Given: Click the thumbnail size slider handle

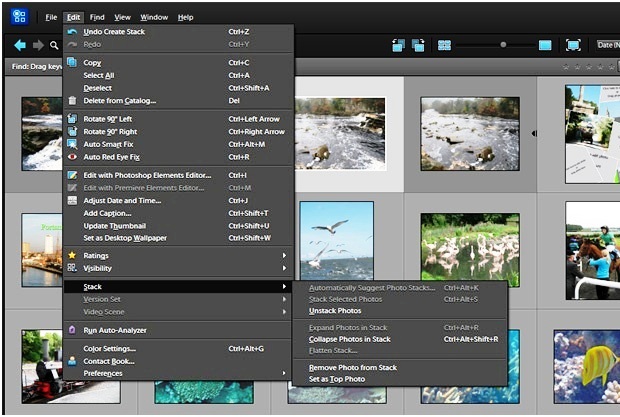Looking at the screenshot, I should click(x=502, y=45).
